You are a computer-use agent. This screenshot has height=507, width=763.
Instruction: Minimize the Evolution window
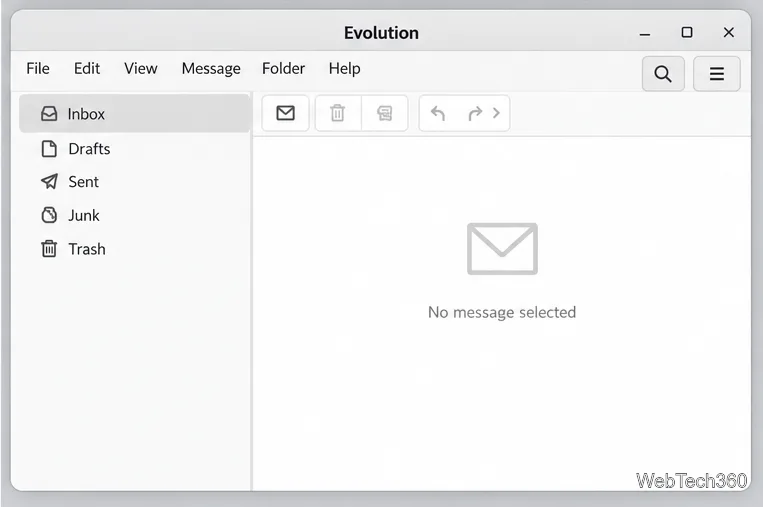(645, 34)
